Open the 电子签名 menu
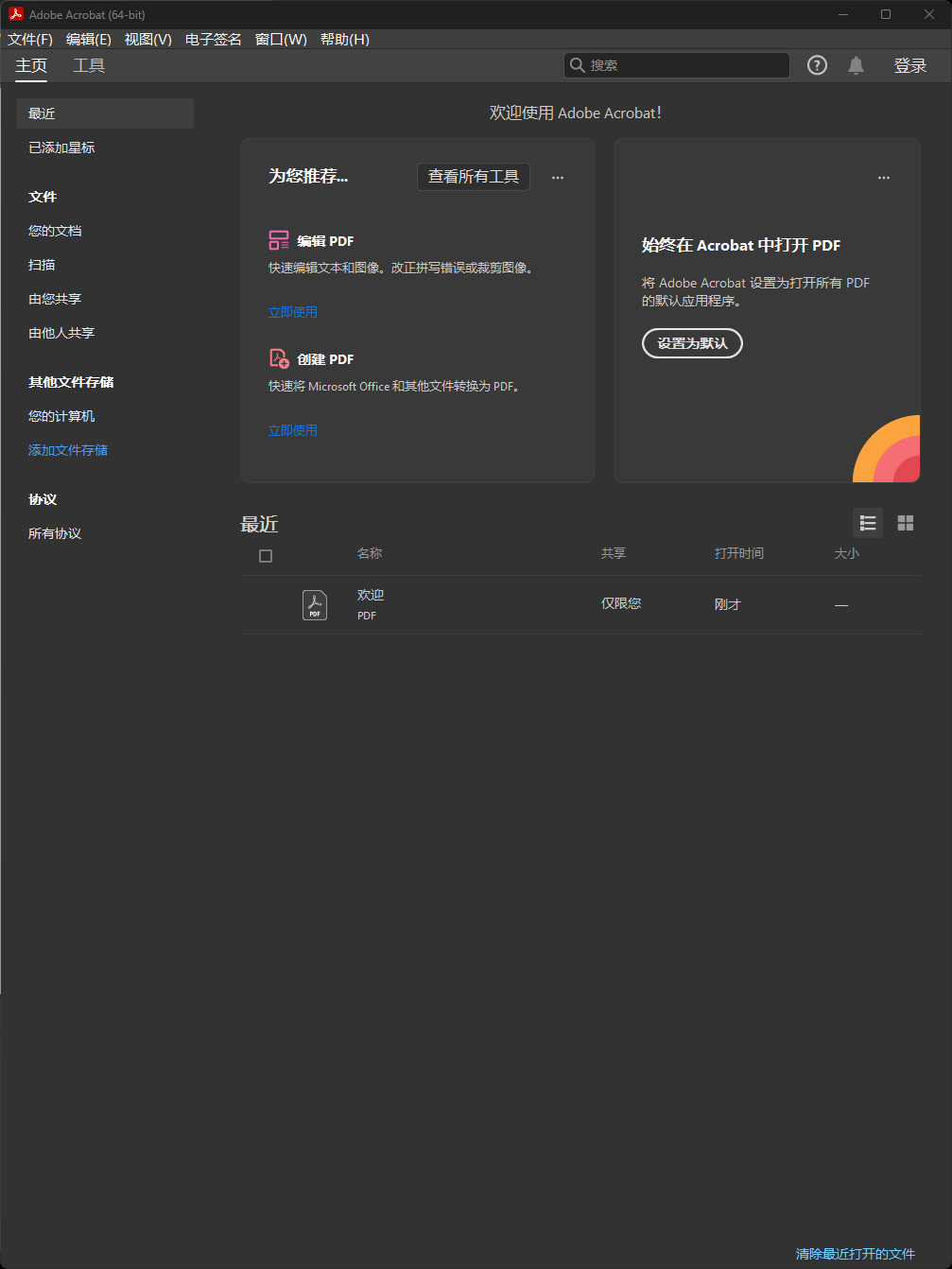 (214, 39)
